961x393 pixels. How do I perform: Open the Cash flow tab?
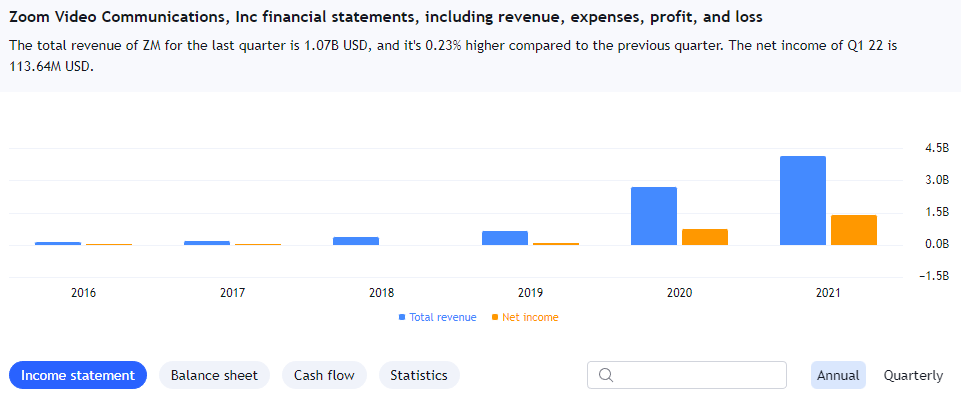[324, 375]
